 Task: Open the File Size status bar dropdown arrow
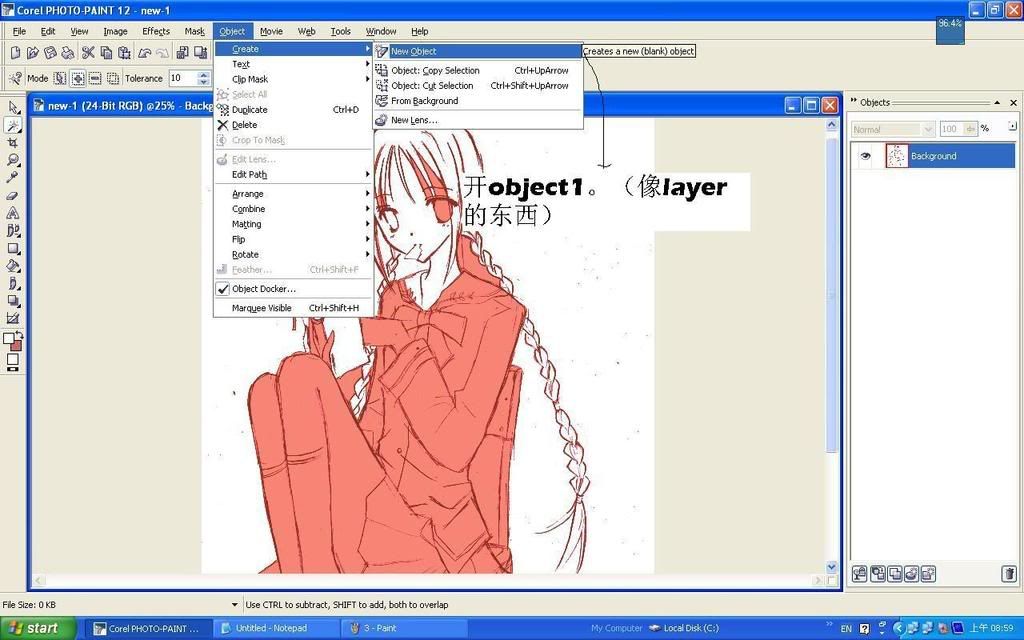[x=235, y=605]
